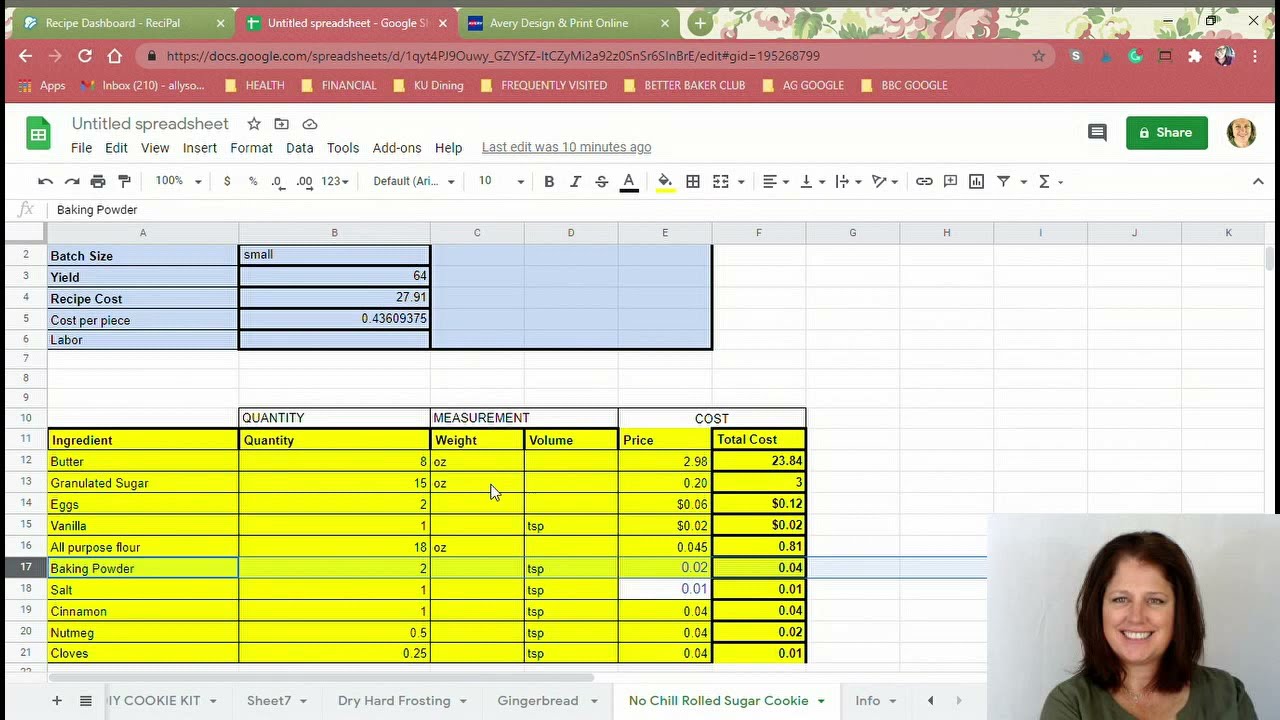Viewport: 1280px width, 720px height.
Task: Format as currency
Action: coord(227,181)
